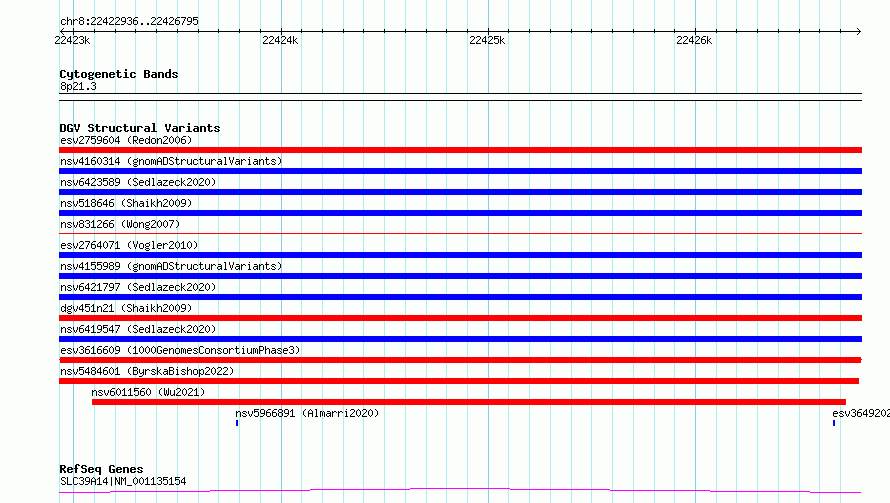
Task: Click the RefSeq Genes track title
Action: pyautogui.click(x=102, y=469)
